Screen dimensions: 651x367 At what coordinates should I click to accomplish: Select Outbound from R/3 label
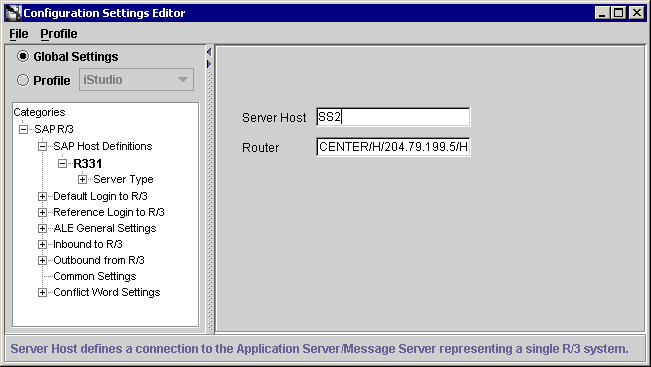point(99,260)
